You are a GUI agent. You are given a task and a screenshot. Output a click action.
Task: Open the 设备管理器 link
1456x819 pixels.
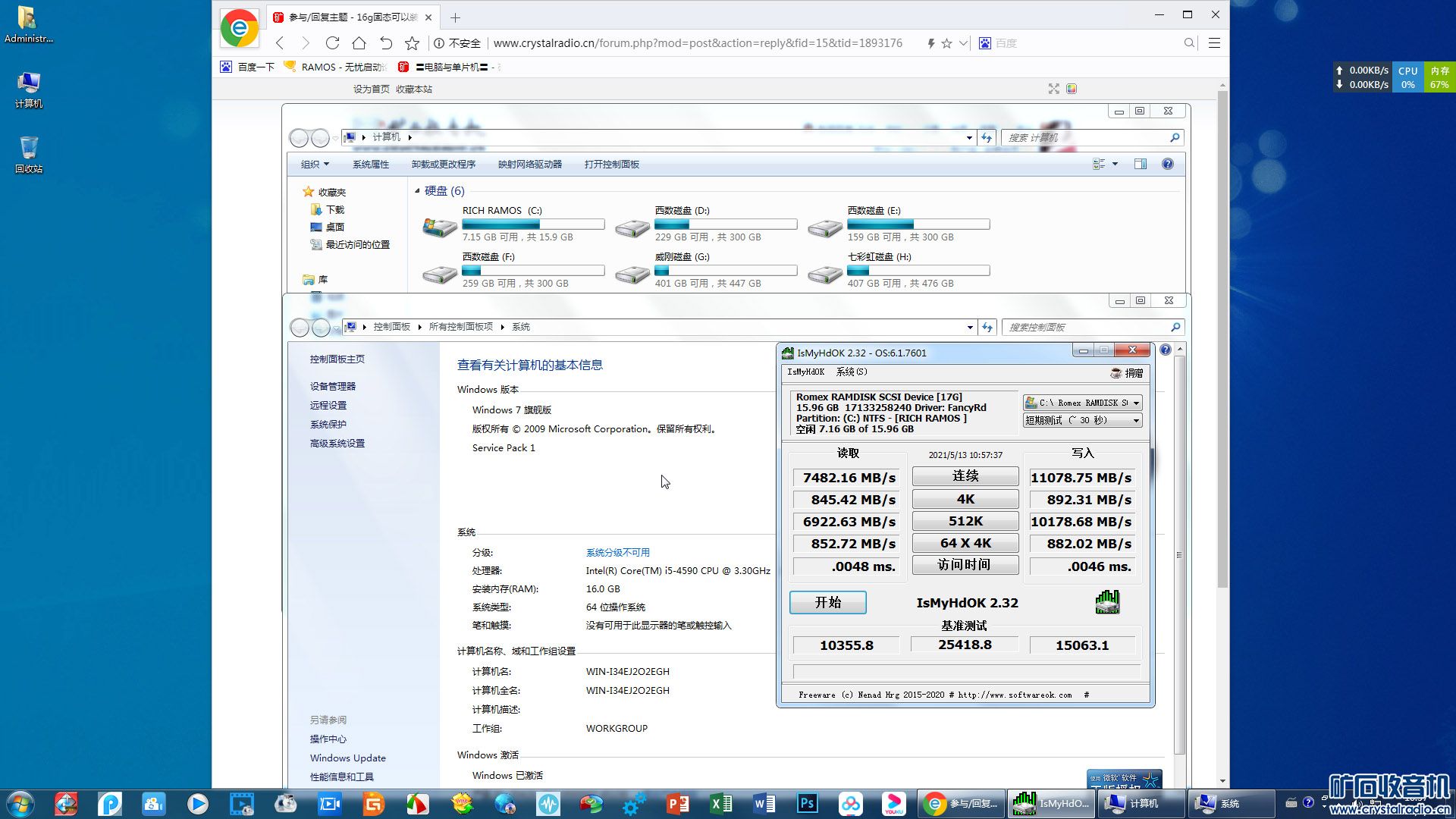tap(332, 386)
